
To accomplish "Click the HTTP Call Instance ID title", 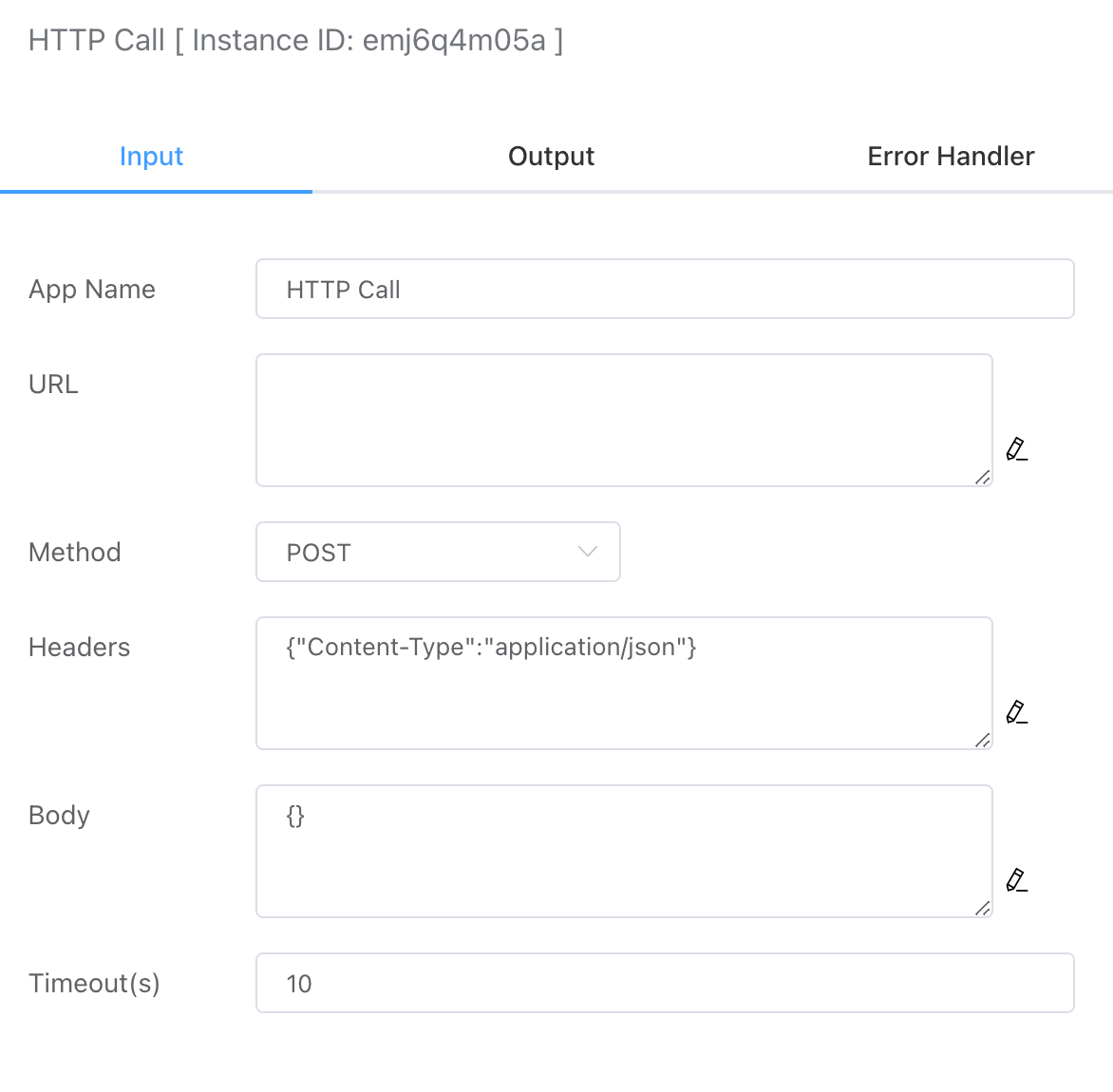I will pos(295,41).
